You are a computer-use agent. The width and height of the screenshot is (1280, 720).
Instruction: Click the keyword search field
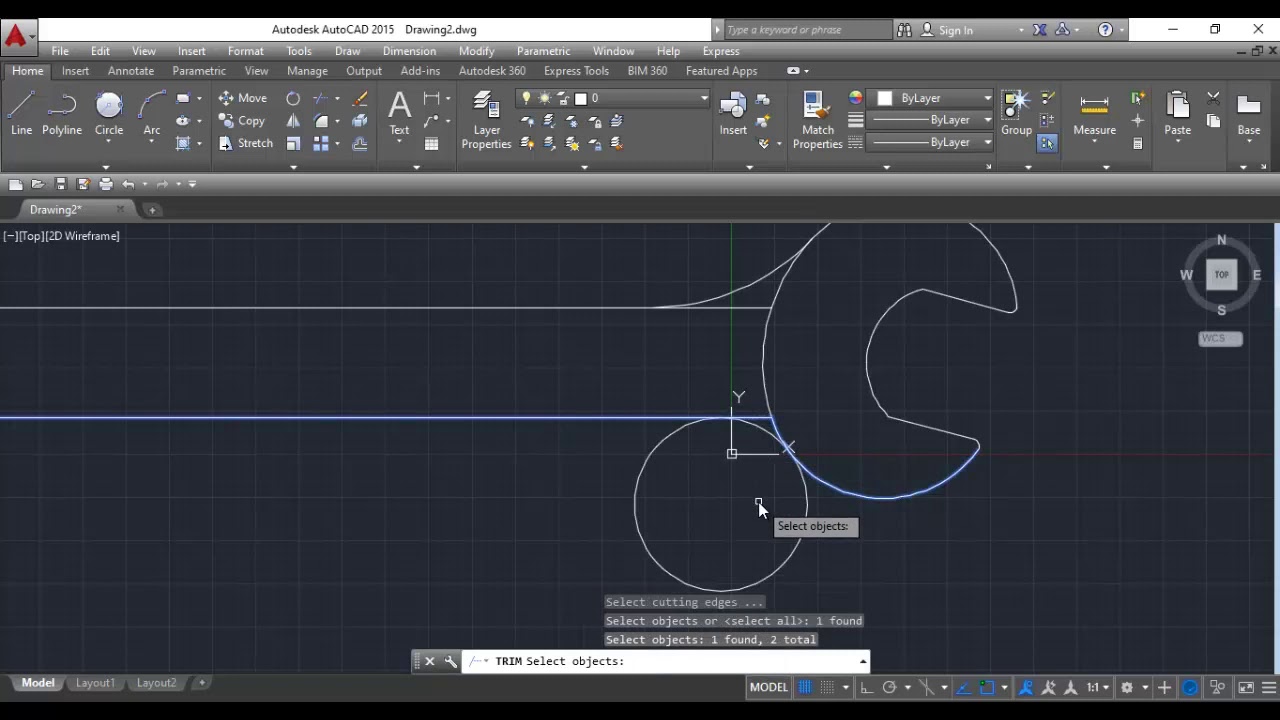point(806,30)
